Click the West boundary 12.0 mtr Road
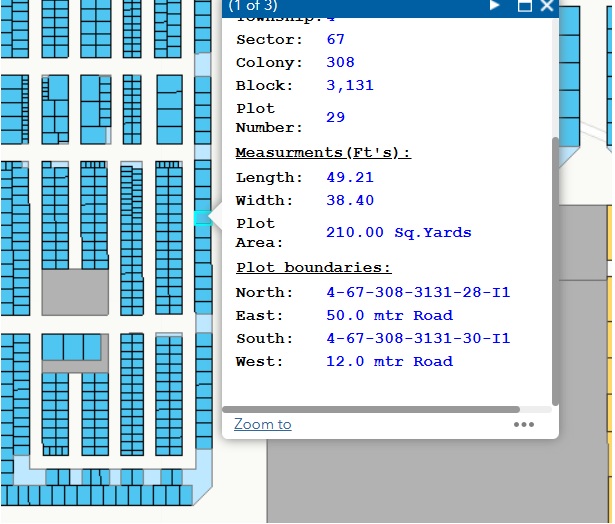 click(389, 361)
